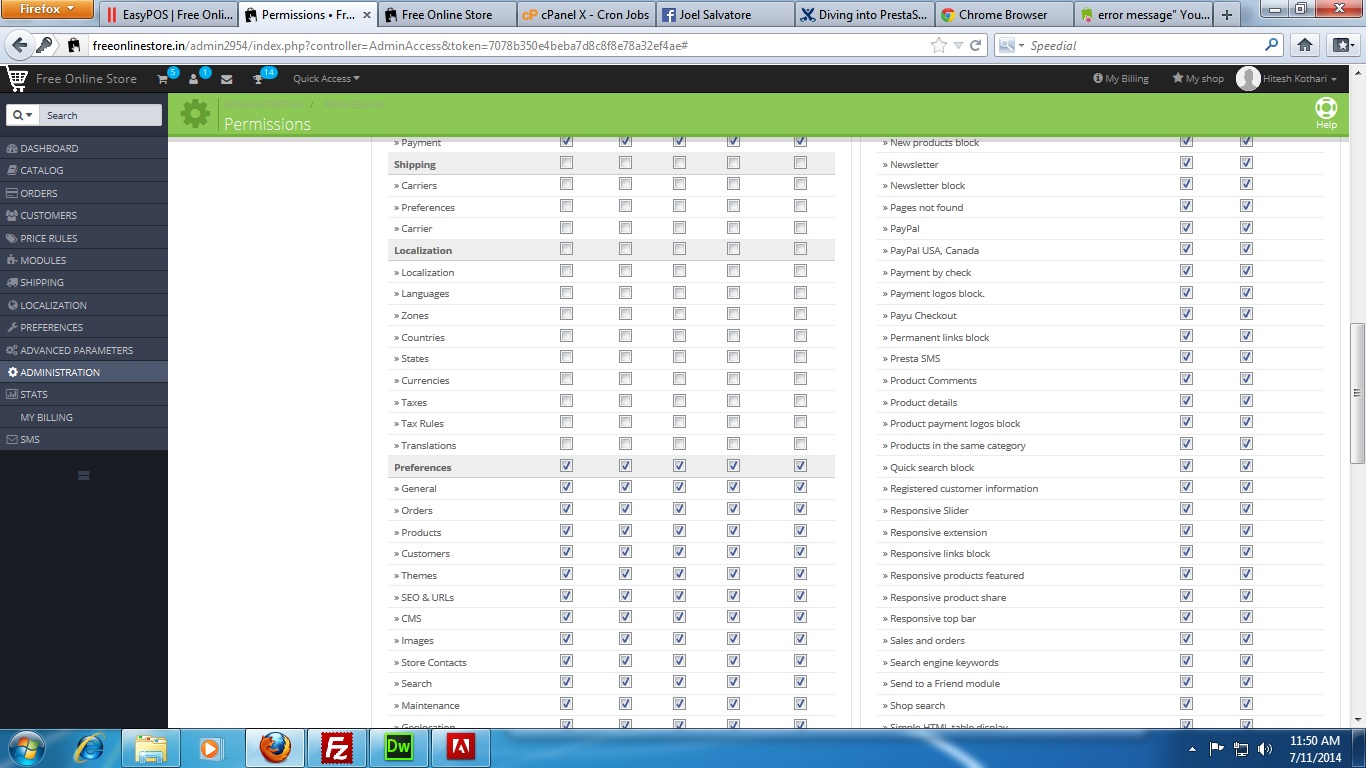
Task: Open Windows Media Player from taskbar
Action: (x=210, y=748)
